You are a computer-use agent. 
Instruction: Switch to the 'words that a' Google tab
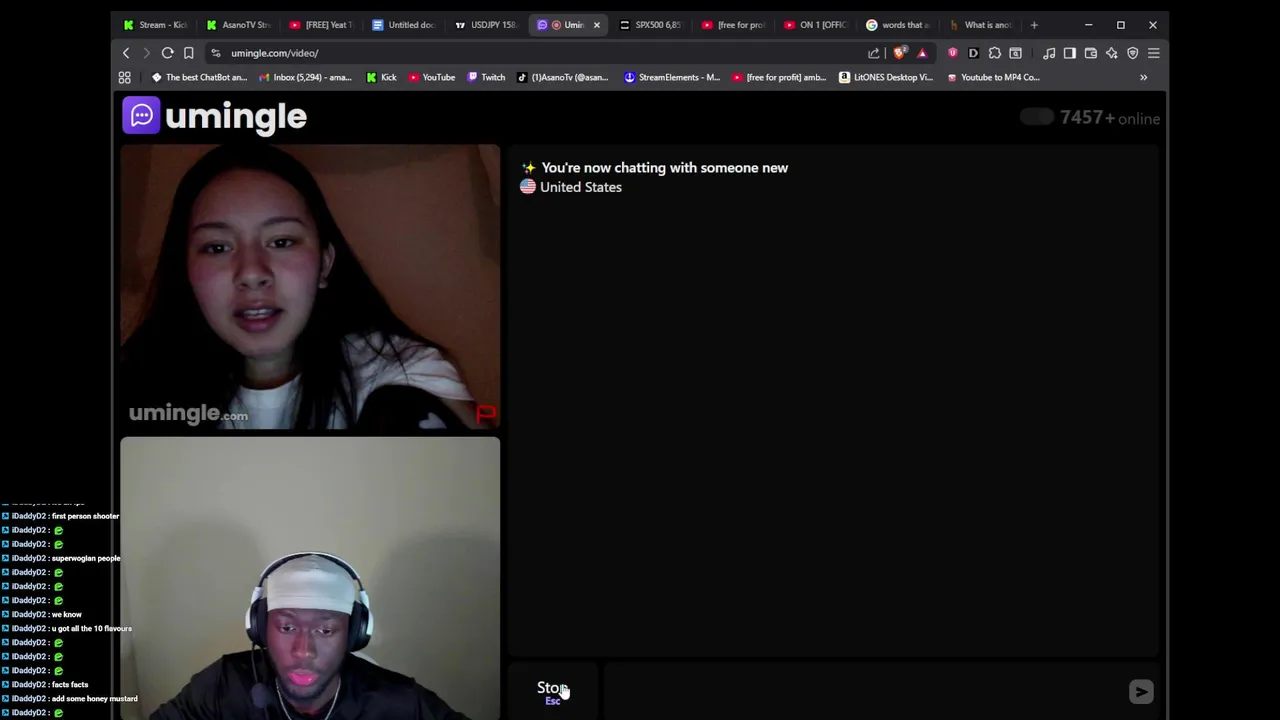pyautogui.click(x=899, y=25)
